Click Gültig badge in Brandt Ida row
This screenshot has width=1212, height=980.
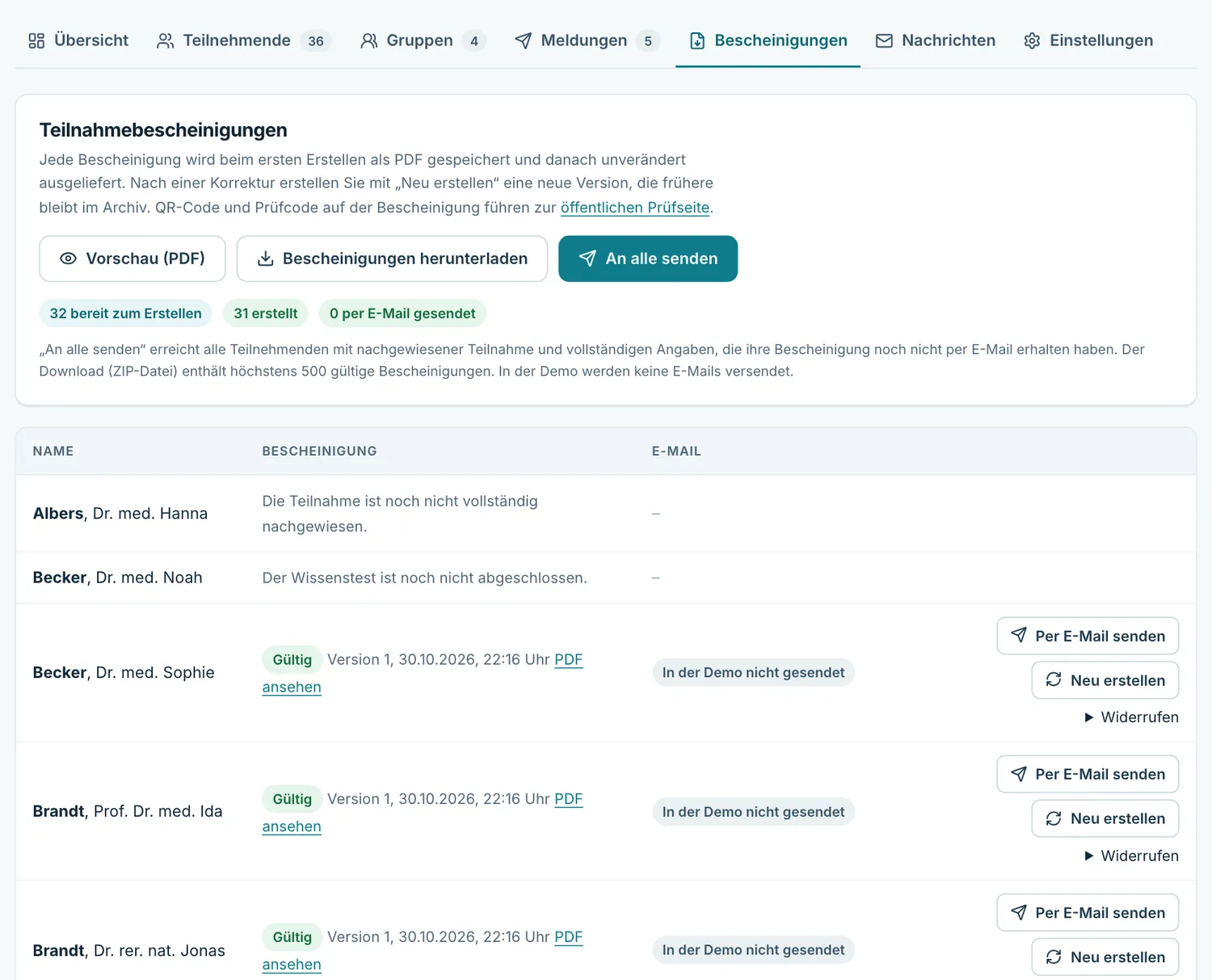point(292,799)
